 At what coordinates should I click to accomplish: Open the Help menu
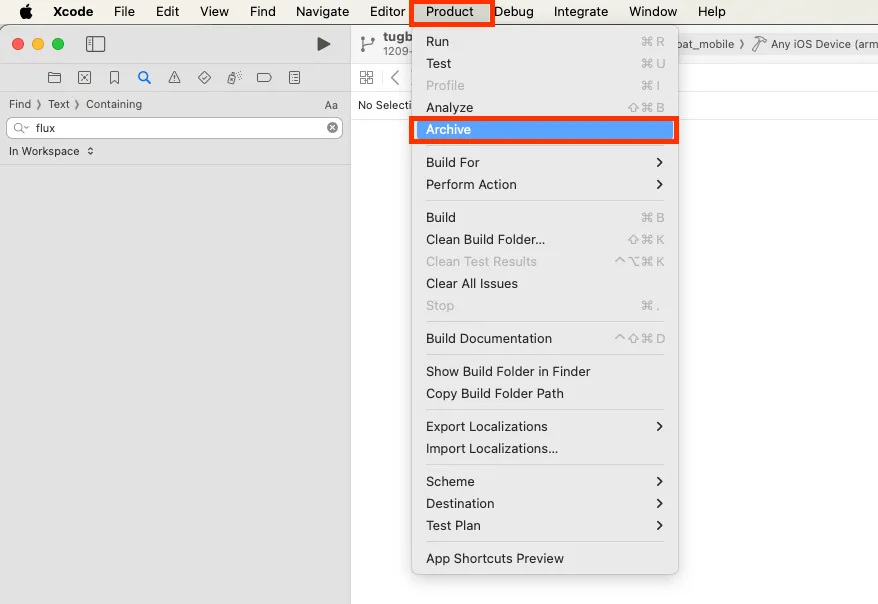(712, 12)
